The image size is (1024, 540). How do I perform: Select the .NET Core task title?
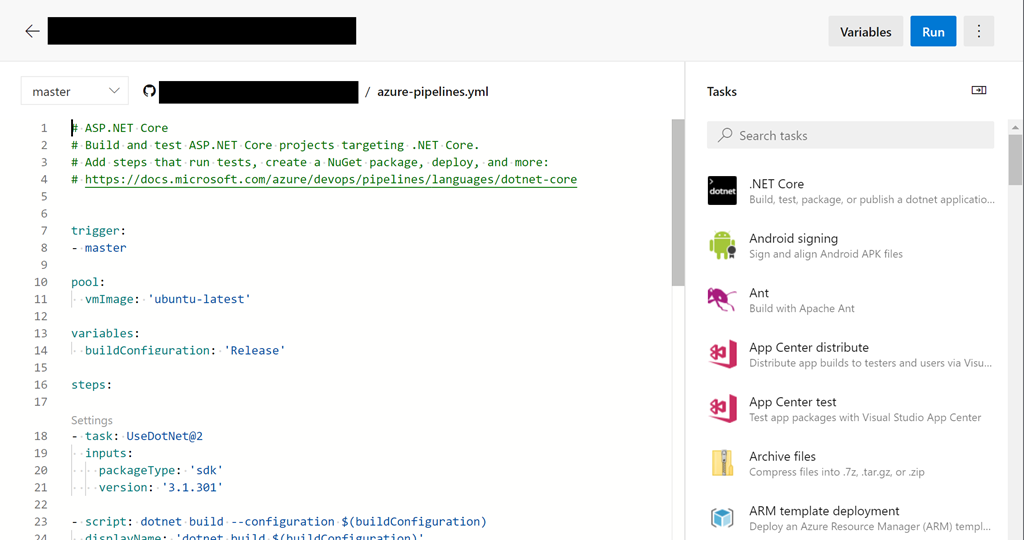pos(776,184)
